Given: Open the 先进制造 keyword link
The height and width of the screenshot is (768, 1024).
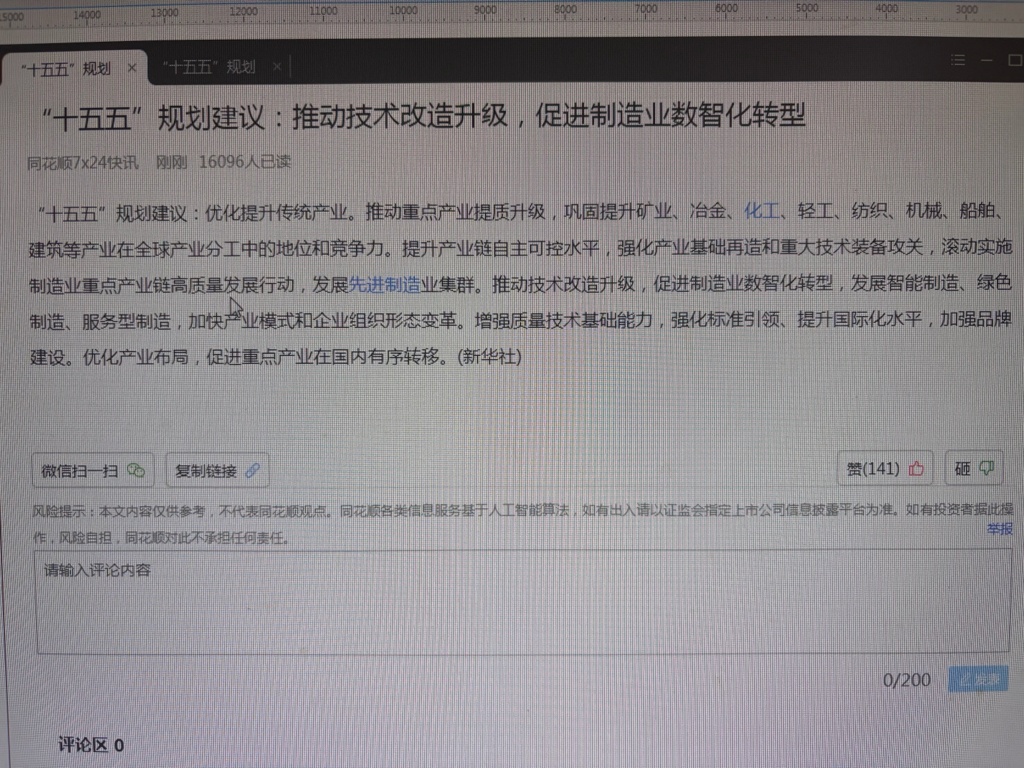Looking at the screenshot, I should pyautogui.click(x=384, y=284).
